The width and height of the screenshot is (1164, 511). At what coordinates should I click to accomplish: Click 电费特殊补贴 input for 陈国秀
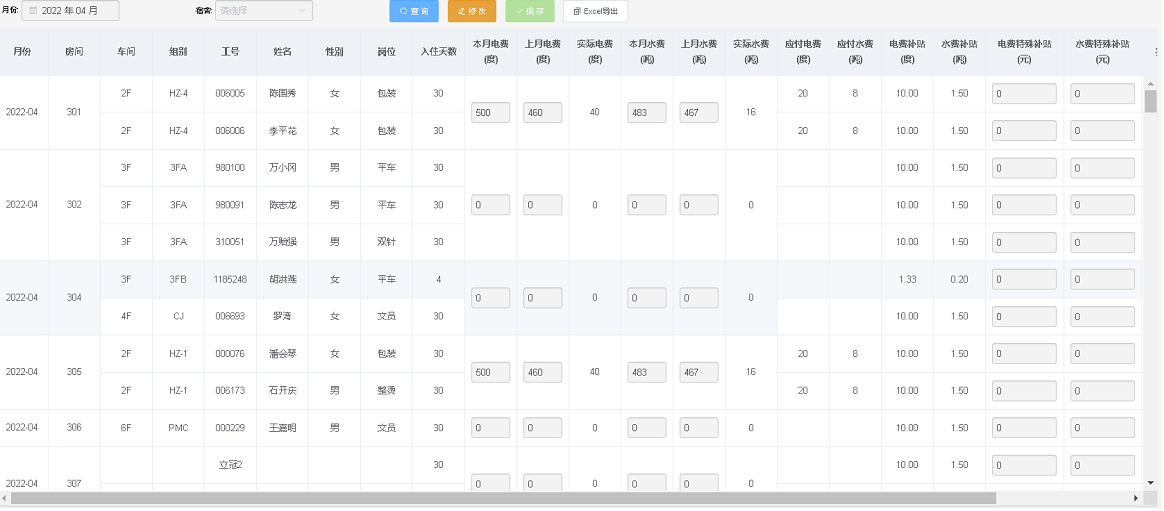click(1024, 94)
